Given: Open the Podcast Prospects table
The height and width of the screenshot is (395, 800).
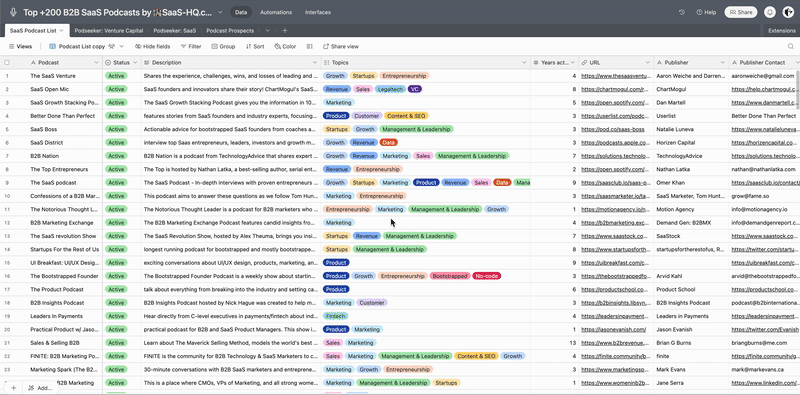Looking at the screenshot, I should click(x=230, y=31).
